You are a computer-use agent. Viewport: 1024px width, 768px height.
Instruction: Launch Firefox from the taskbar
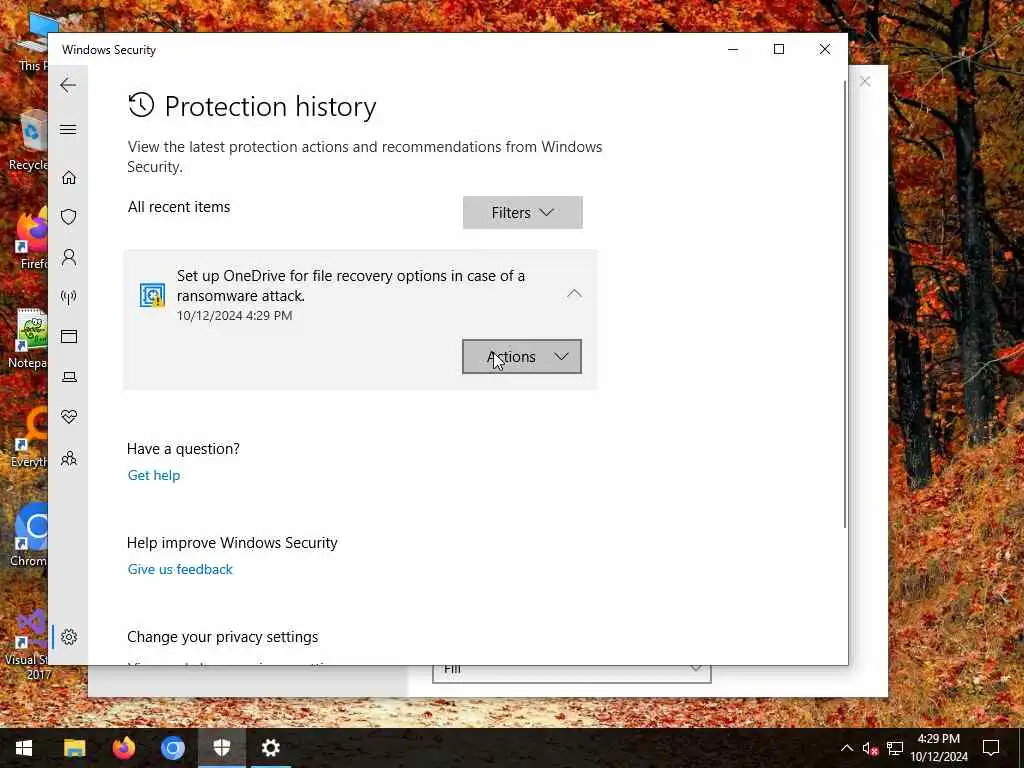[x=123, y=748]
